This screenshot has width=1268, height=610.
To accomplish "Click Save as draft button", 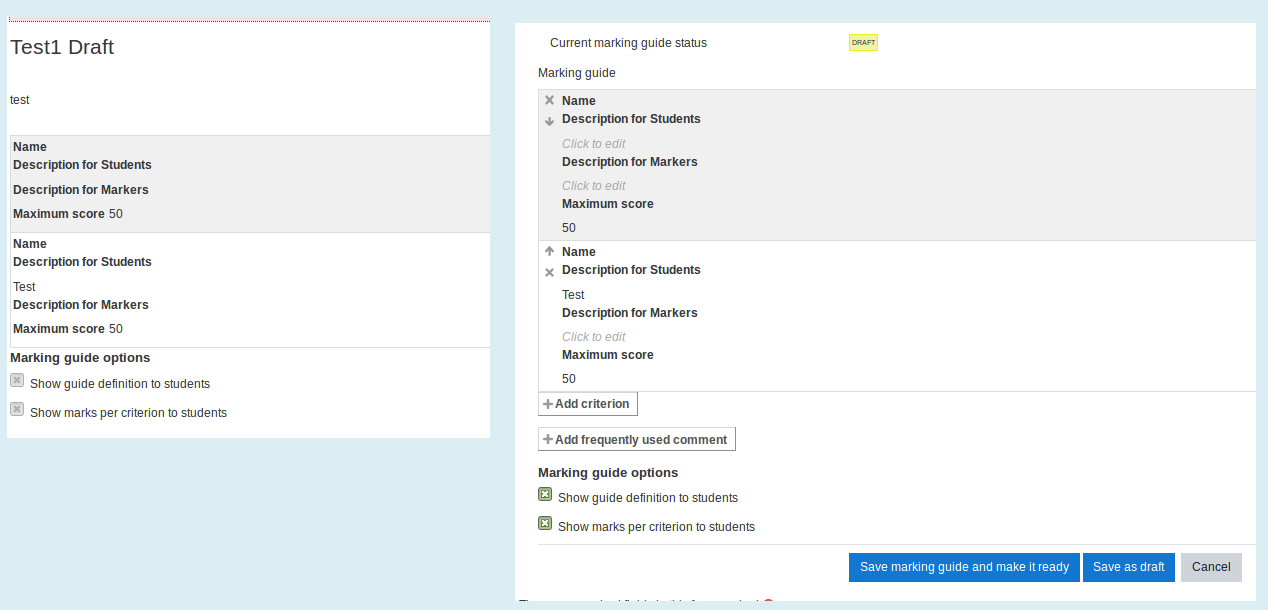I will tap(1129, 567).
